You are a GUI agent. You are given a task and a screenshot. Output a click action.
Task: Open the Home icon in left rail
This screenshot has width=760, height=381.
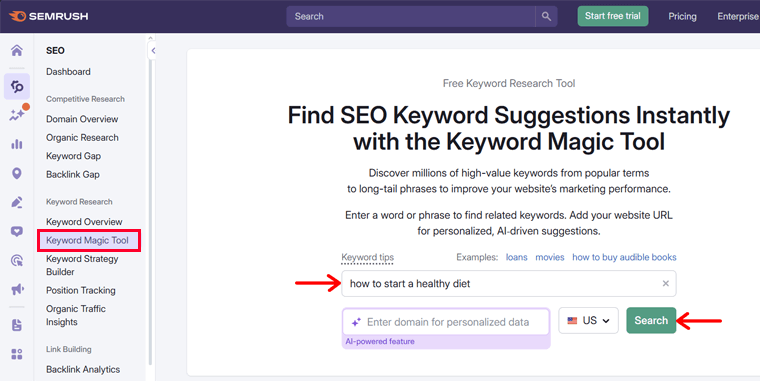click(17, 50)
